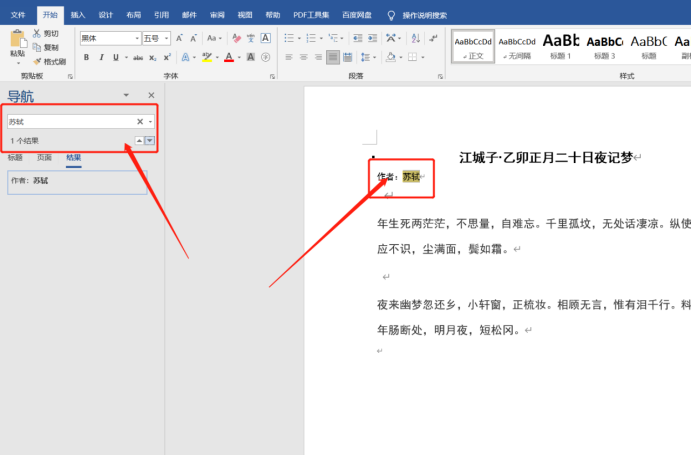
Task: Open navigation pane options dropdown arrow
Action: (126, 95)
